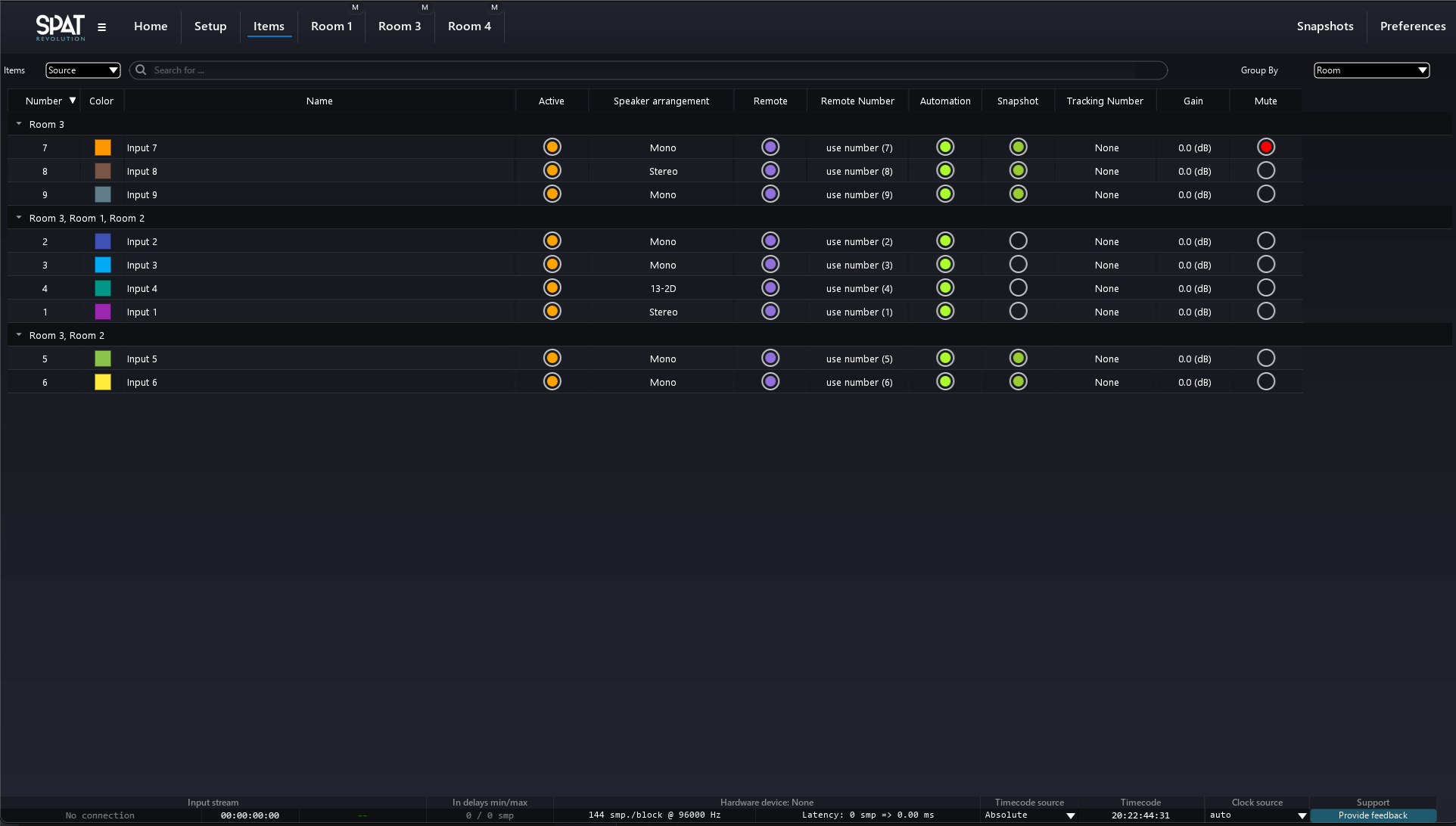
Task: Toggle Remote indicator for Input 2
Action: (x=770, y=241)
